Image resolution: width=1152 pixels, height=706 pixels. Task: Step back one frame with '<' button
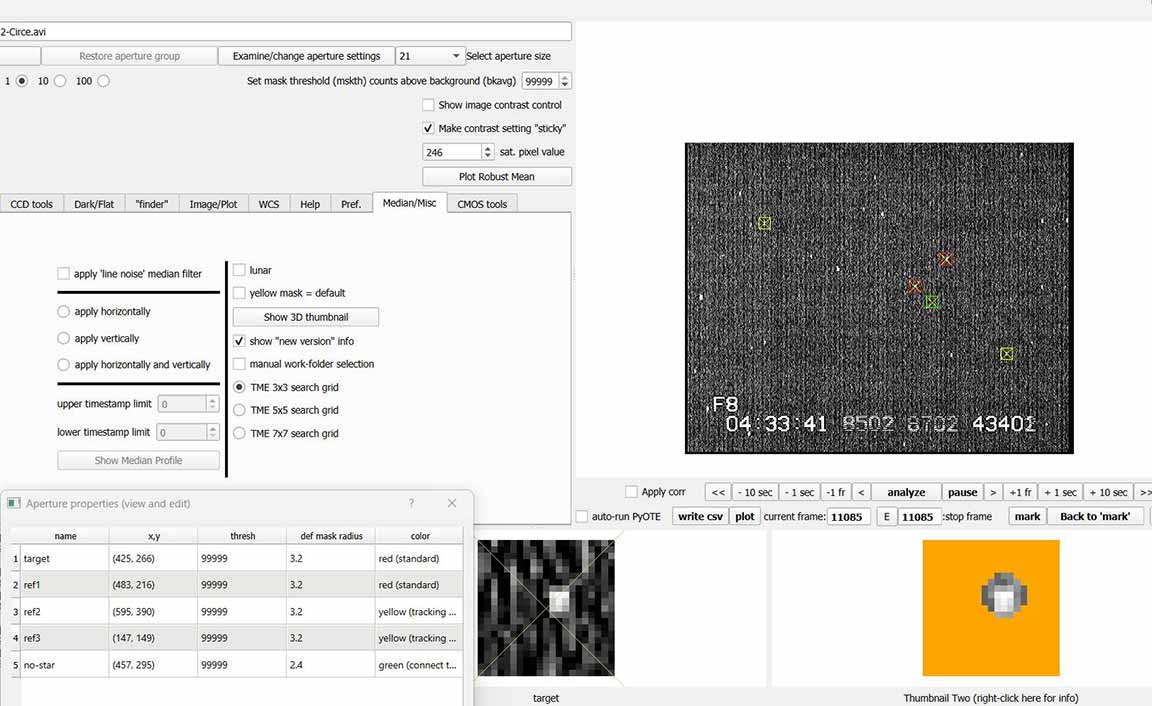[x=861, y=492]
